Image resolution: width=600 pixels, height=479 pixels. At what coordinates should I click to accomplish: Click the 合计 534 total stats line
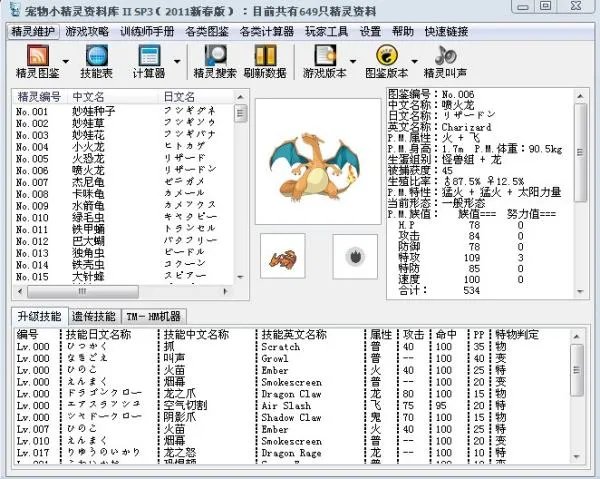[x=439, y=290]
